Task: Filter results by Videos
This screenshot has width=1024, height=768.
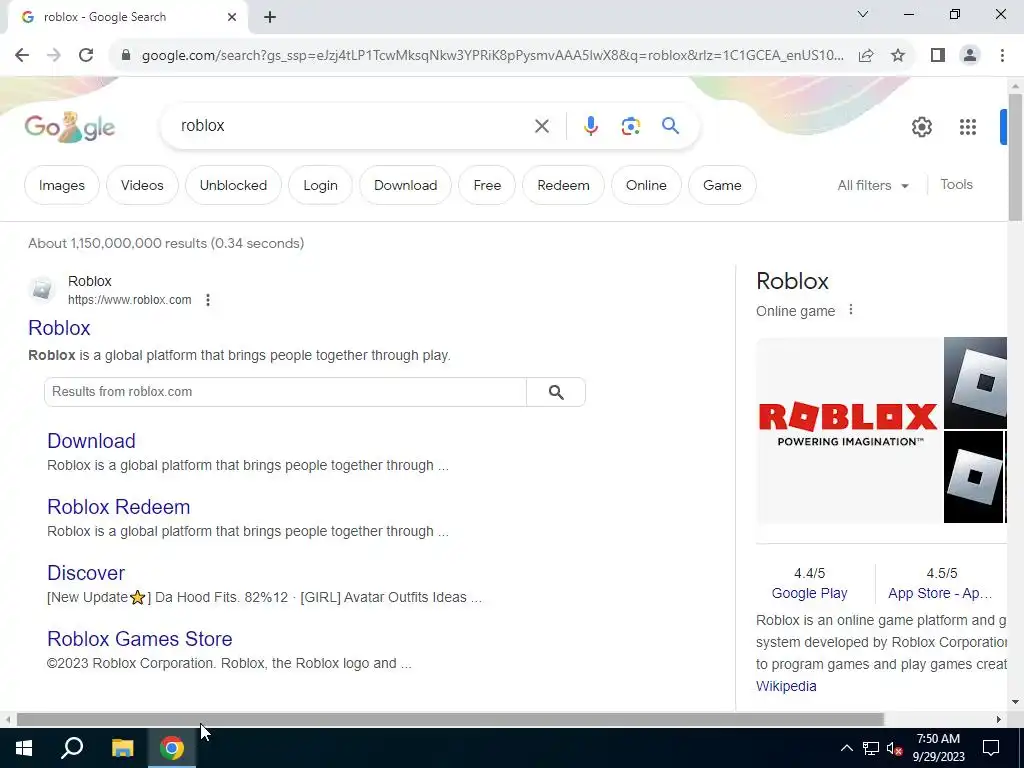Action: (142, 185)
